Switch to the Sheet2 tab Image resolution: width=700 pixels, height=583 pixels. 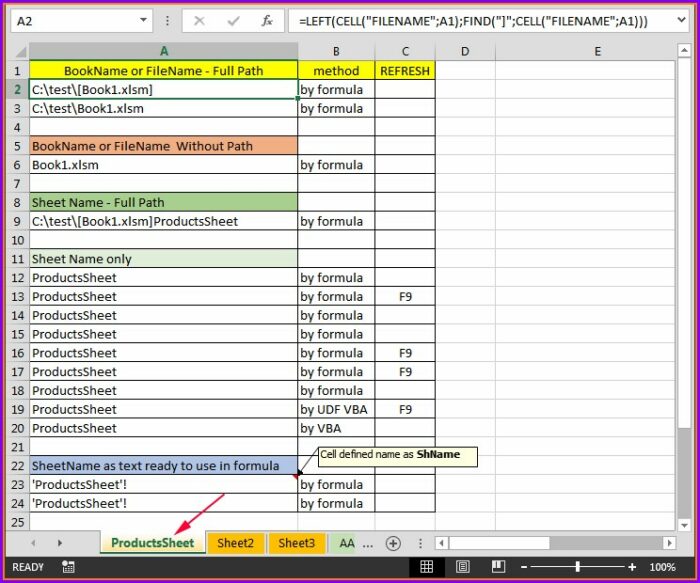click(x=235, y=543)
